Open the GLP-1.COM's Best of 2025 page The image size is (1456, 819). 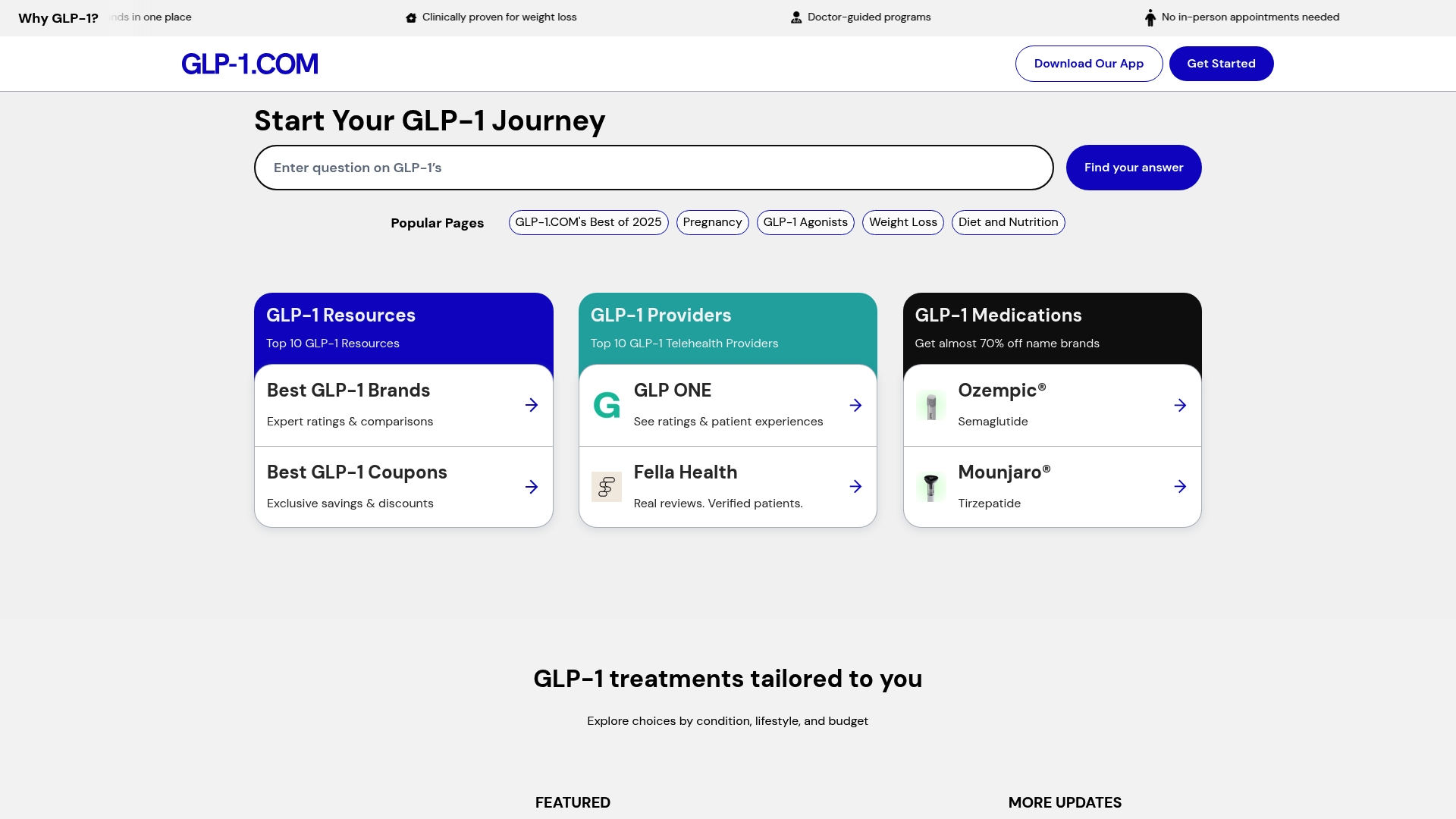click(588, 222)
